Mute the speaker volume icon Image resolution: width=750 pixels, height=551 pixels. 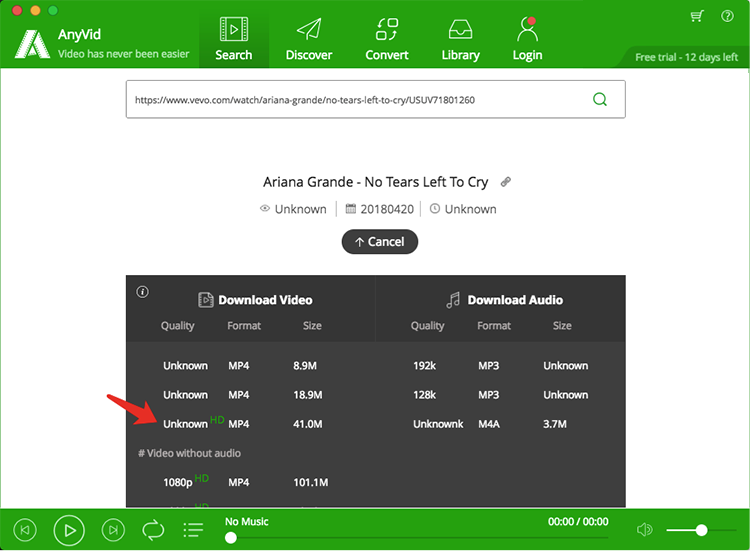point(645,529)
